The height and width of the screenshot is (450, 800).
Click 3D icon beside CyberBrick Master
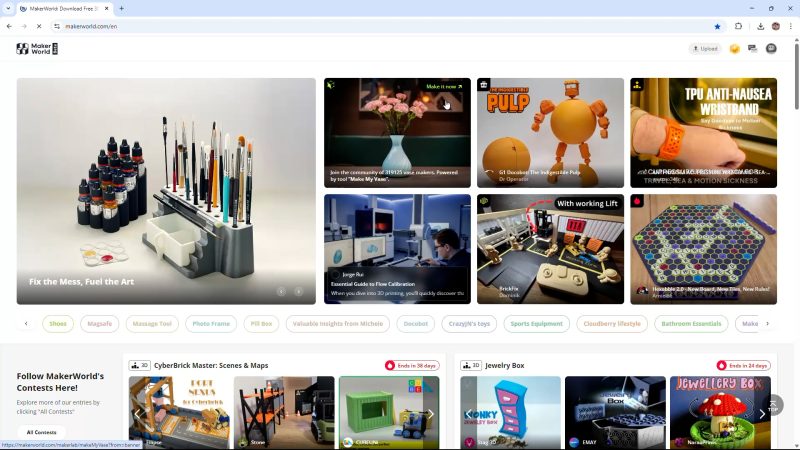(x=139, y=365)
